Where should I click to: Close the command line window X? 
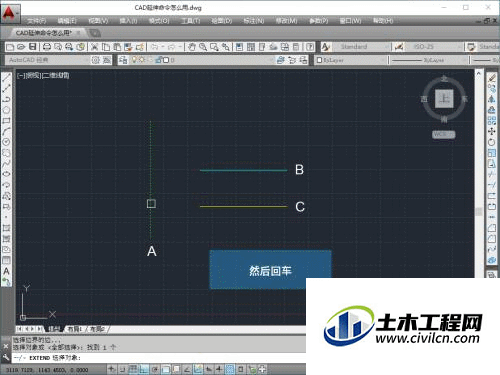[x=6, y=346]
